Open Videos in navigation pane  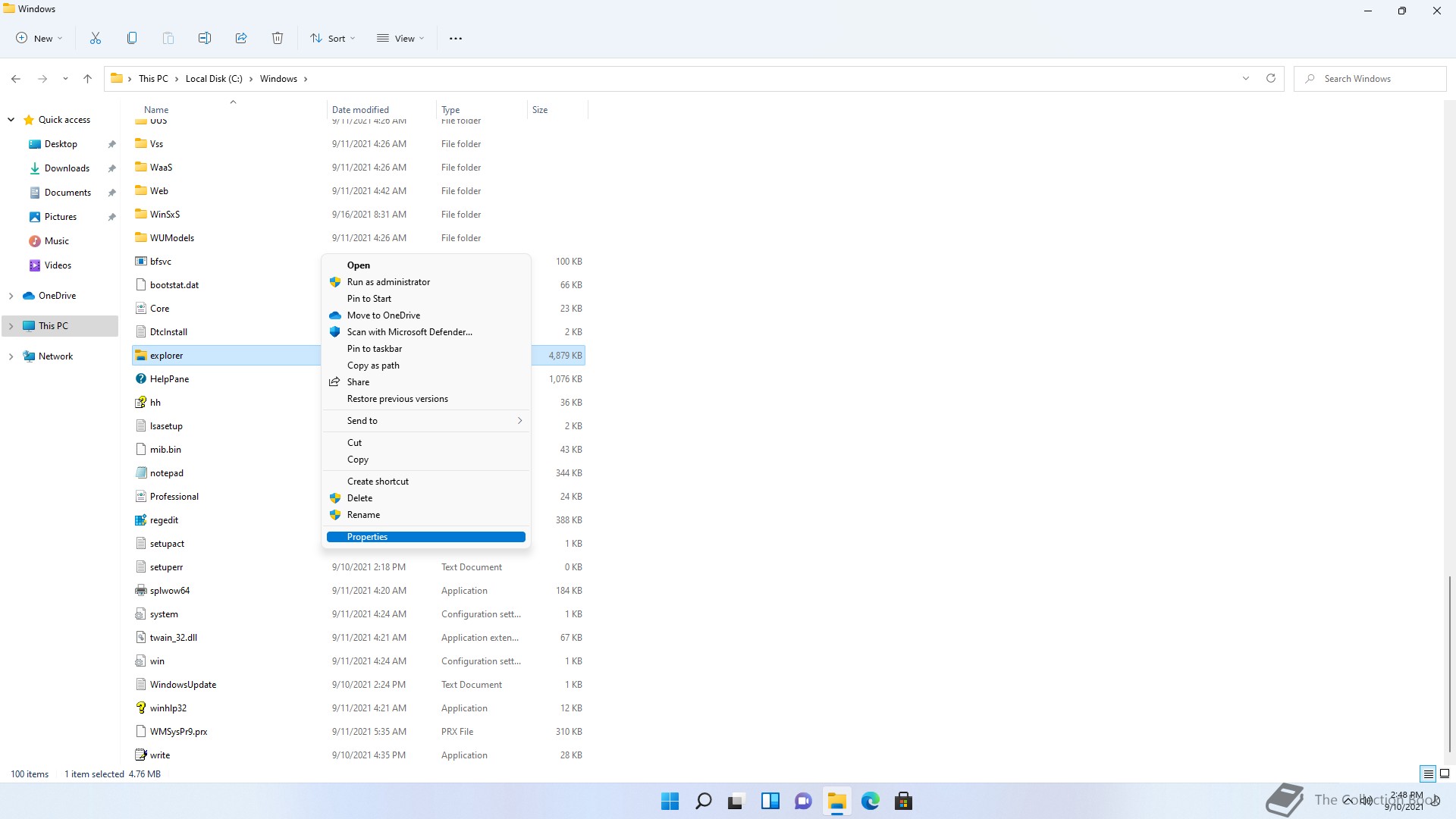58,265
